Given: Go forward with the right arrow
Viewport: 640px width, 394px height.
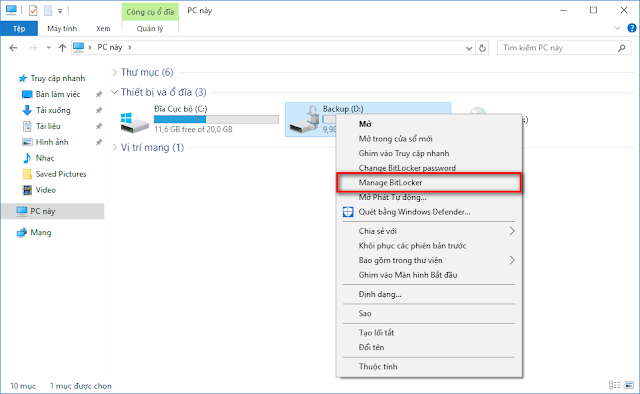Looking at the screenshot, I should point(33,48).
